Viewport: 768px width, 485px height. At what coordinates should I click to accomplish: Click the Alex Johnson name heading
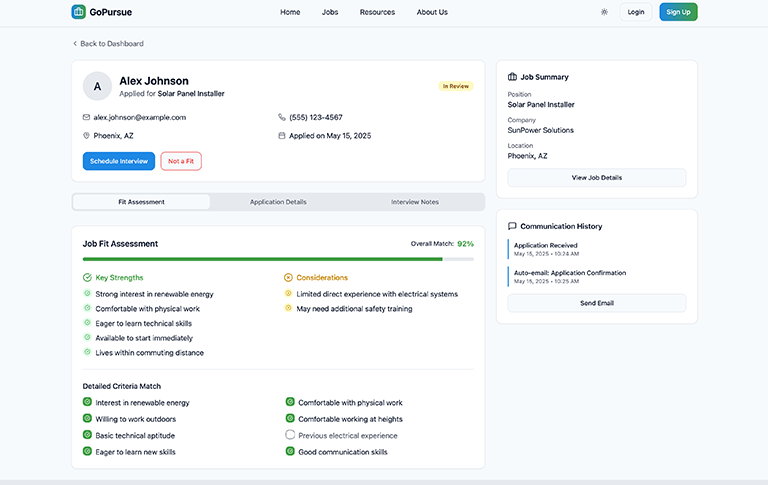pos(154,81)
